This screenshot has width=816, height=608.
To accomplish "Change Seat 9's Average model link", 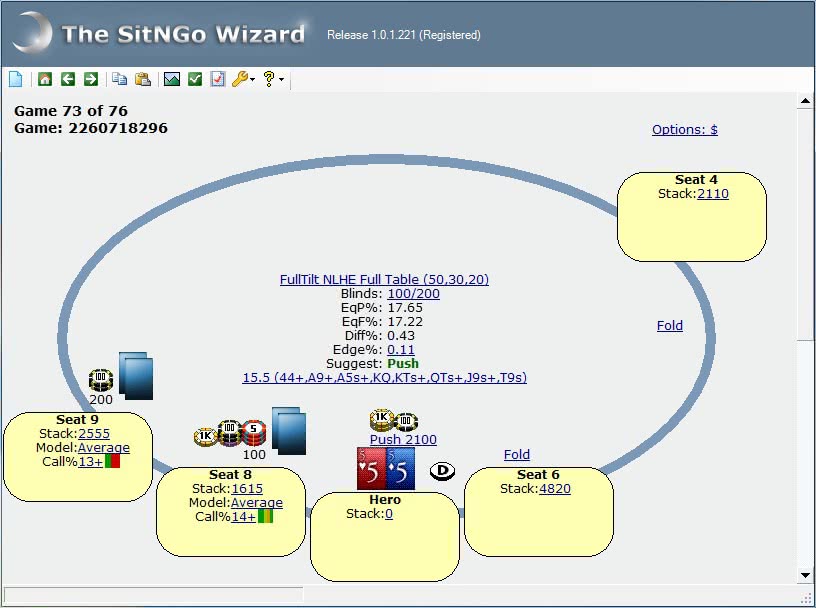I will [x=104, y=448].
